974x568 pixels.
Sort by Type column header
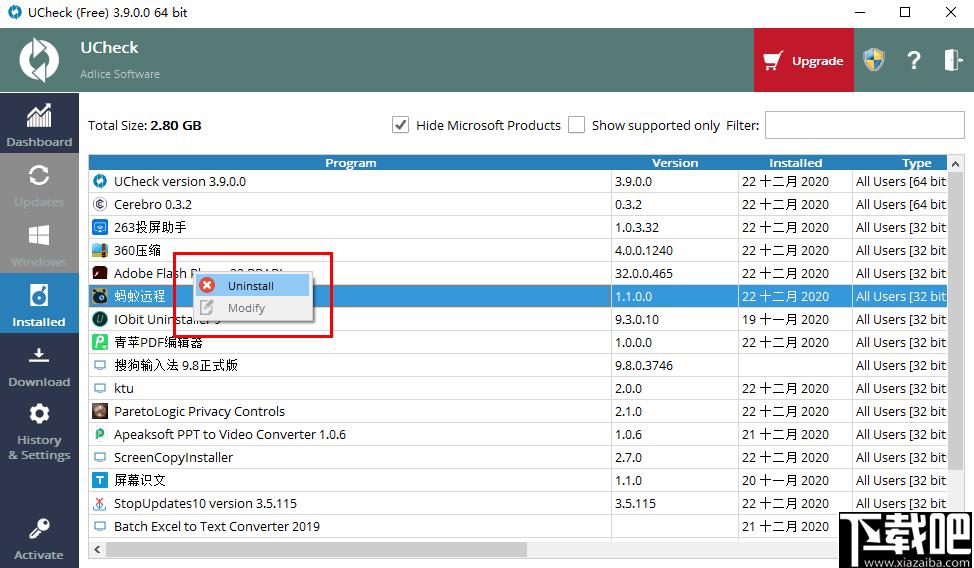[x=901, y=163]
